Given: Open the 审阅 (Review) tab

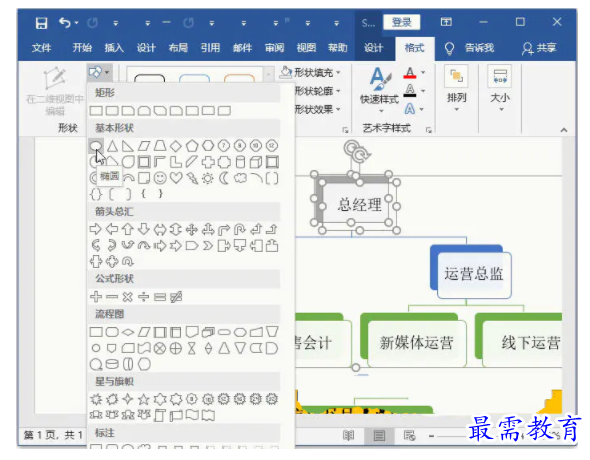Looking at the screenshot, I should pos(274,48).
